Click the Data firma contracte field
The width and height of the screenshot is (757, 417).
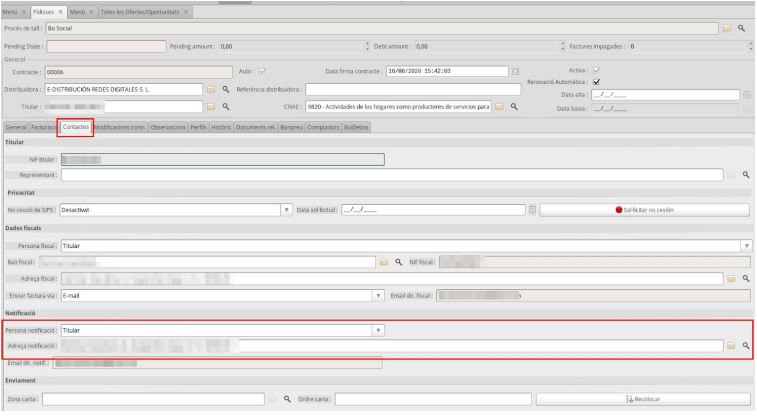(447, 71)
